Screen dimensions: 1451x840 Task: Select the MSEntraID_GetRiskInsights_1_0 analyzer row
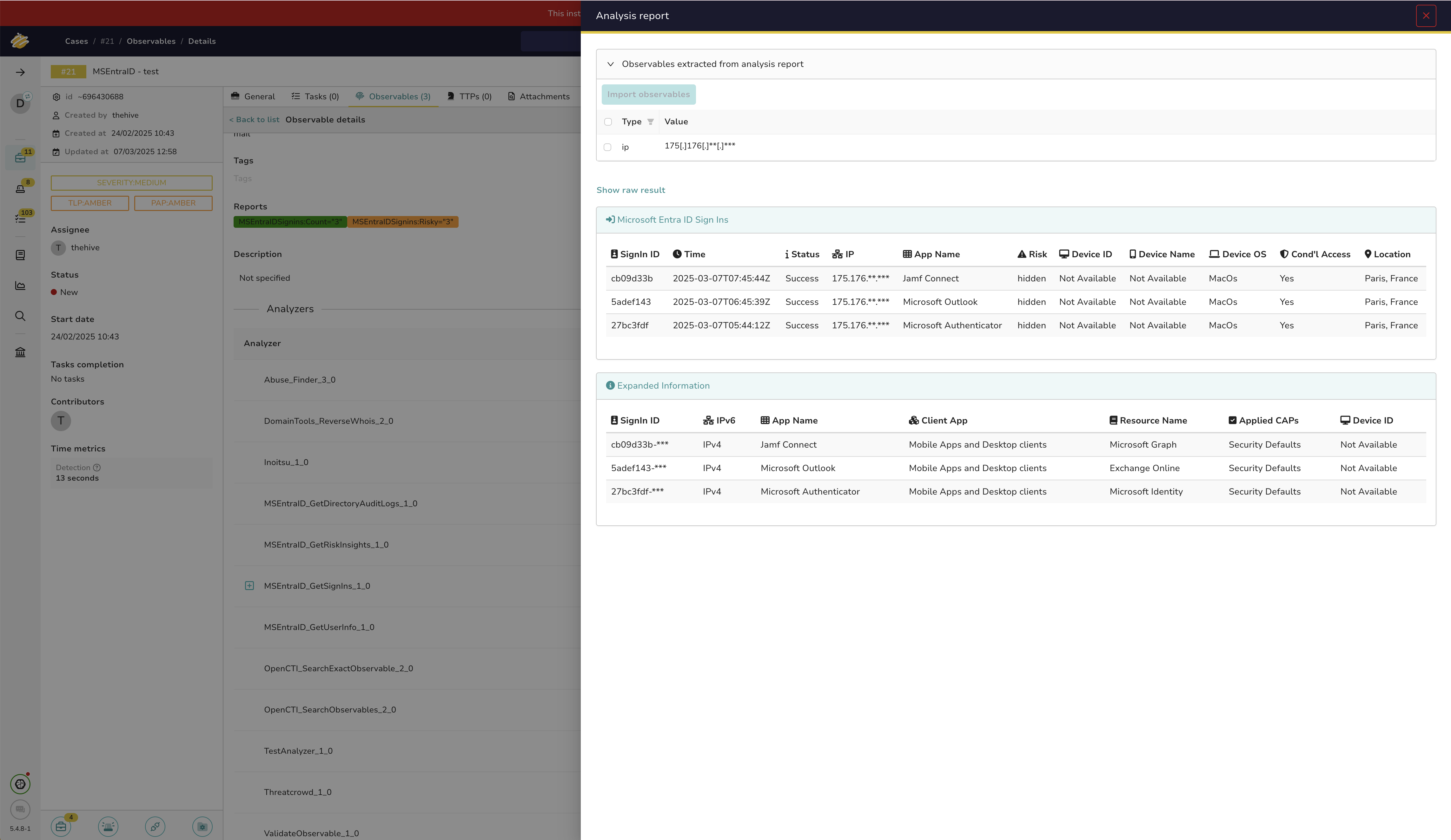click(x=407, y=545)
